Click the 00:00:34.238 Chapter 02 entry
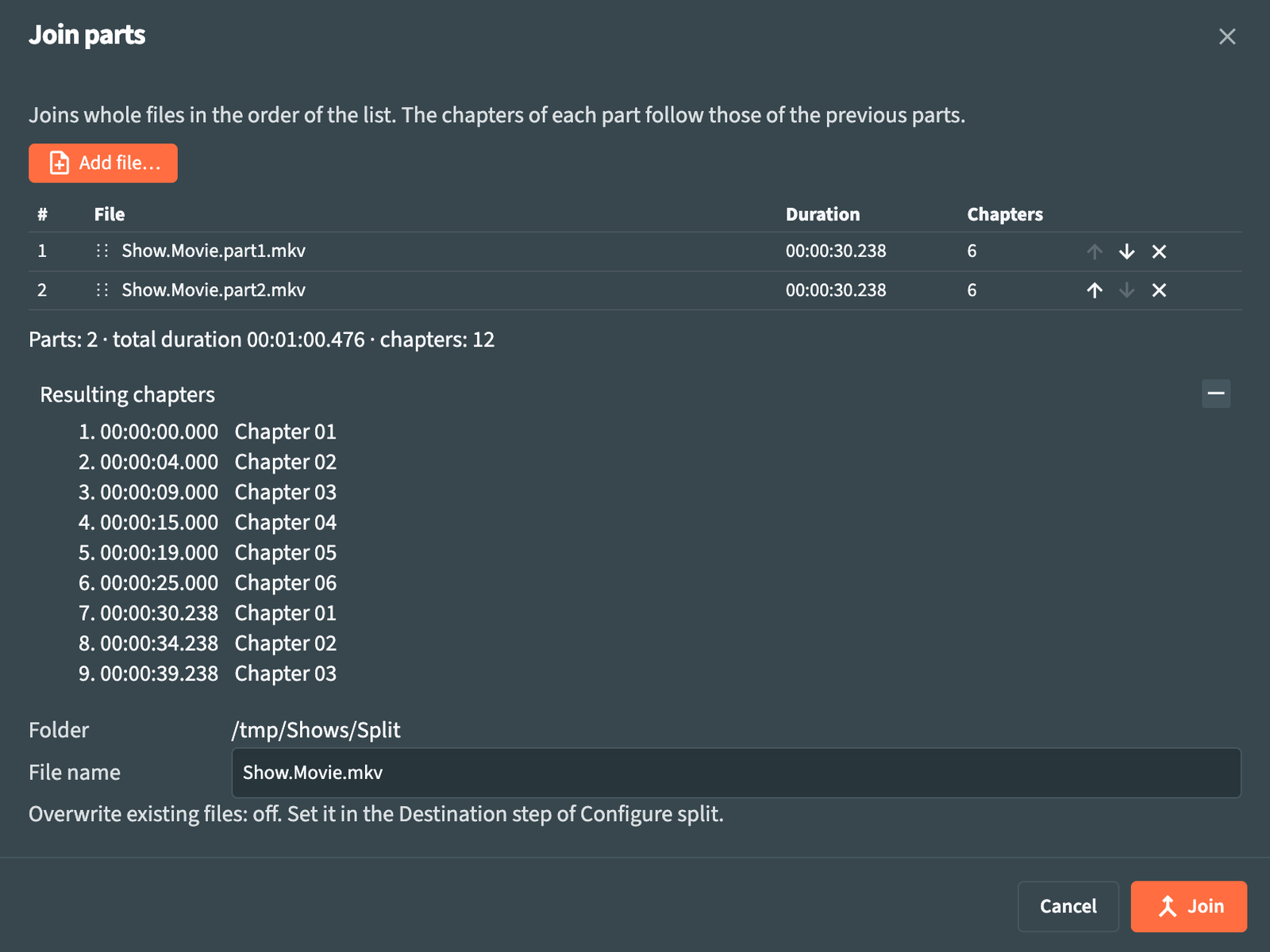1270x952 pixels. click(207, 643)
